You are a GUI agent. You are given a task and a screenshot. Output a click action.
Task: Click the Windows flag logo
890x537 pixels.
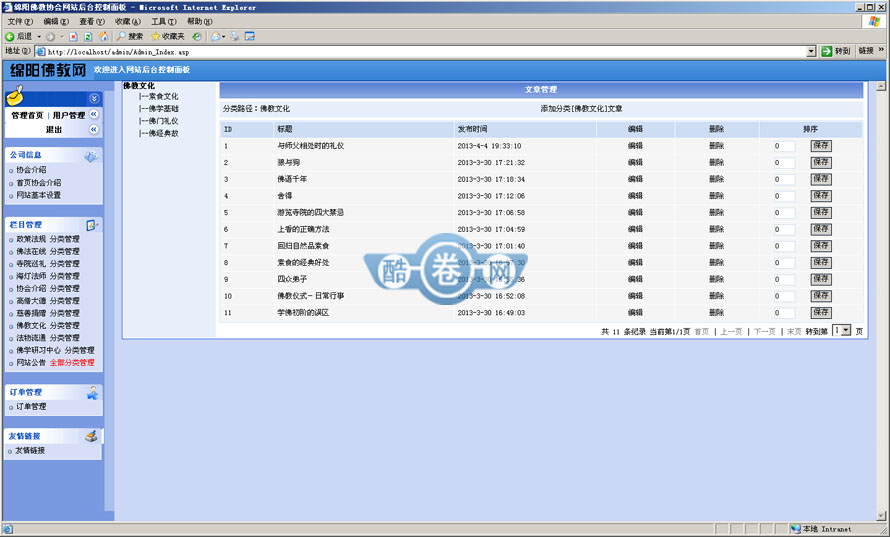pos(874,22)
